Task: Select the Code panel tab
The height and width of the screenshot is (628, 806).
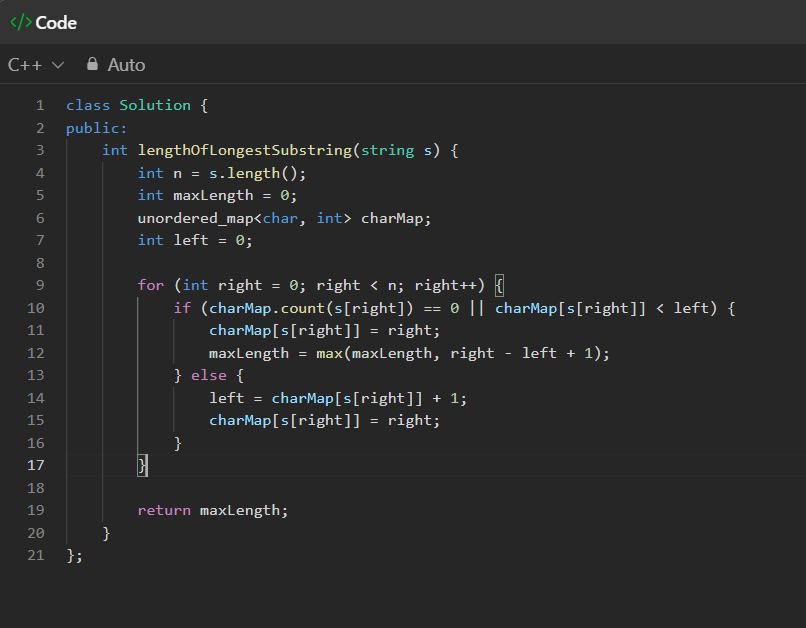Action: pos(44,23)
